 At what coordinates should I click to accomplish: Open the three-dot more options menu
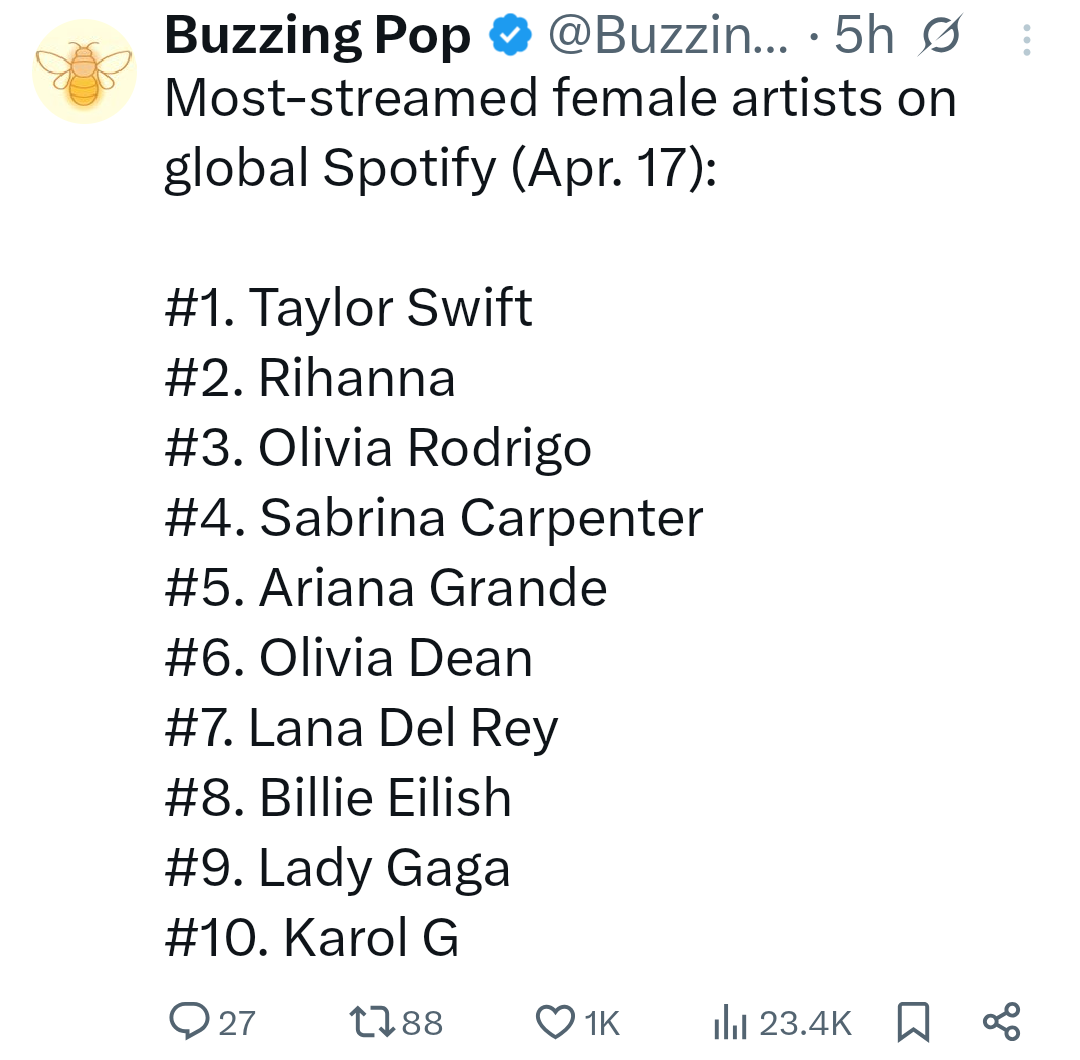[x=1026, y=40]
